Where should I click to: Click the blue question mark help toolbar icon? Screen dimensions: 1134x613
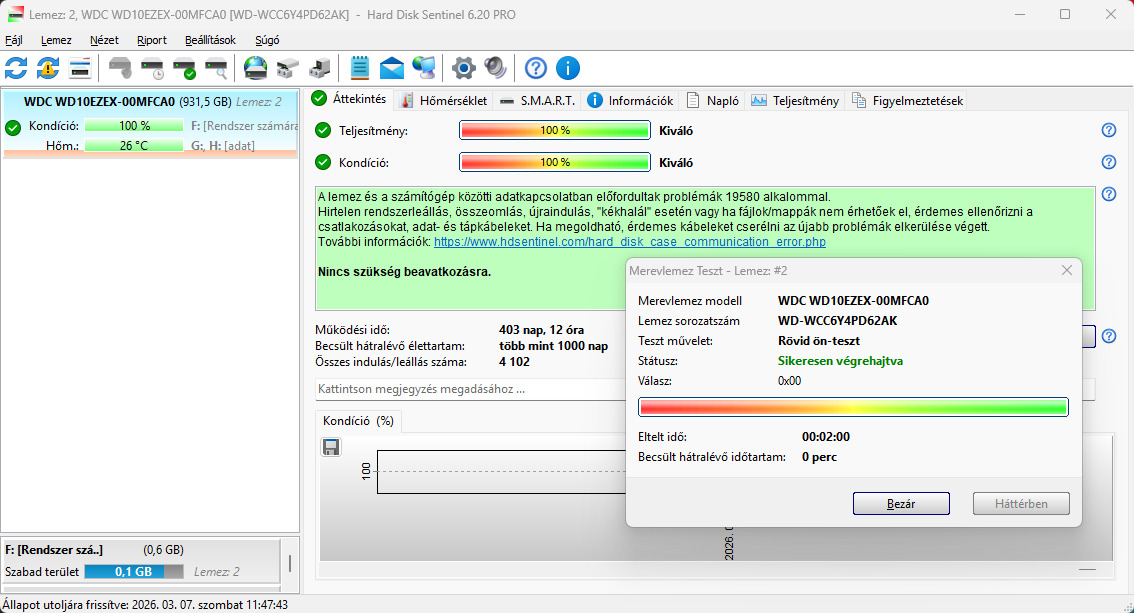click(536, 69)
